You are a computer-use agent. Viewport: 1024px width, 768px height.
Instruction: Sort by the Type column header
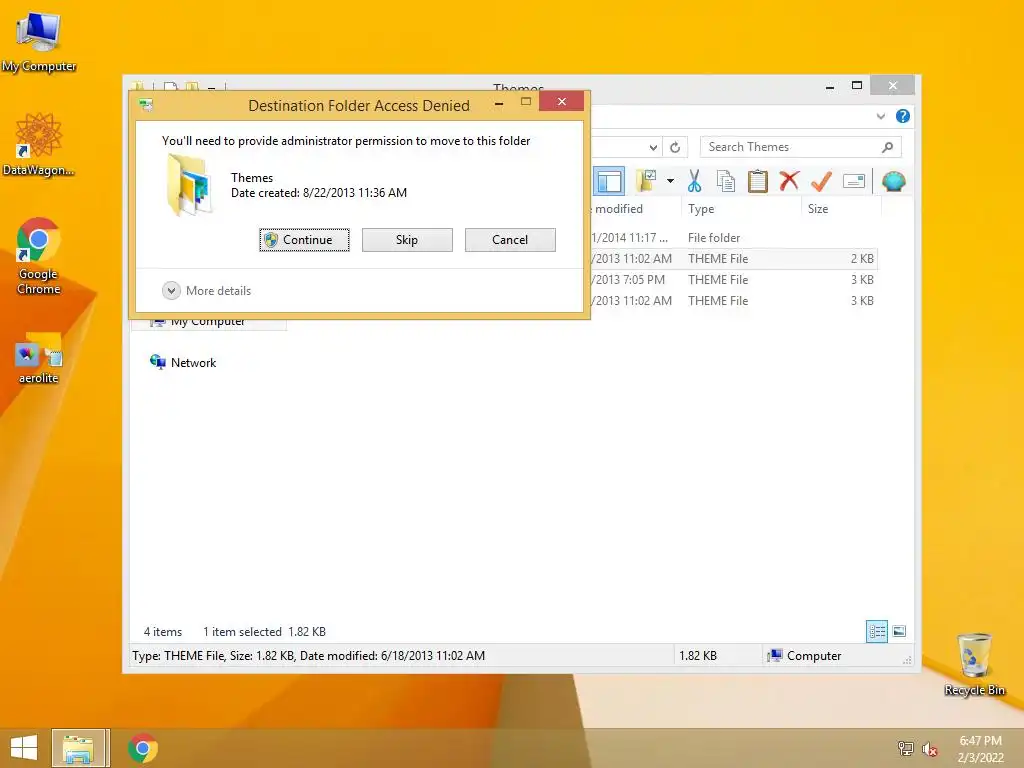[x=741, y=209]
